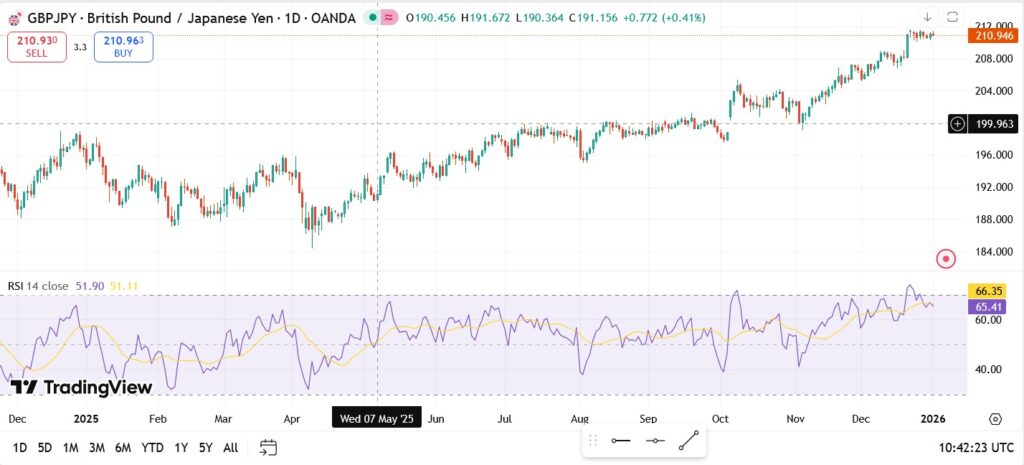The width and height of the screenshot is (1024, 465).
Task: Click the plus icon beside 199.963
Action: [958, 124]
